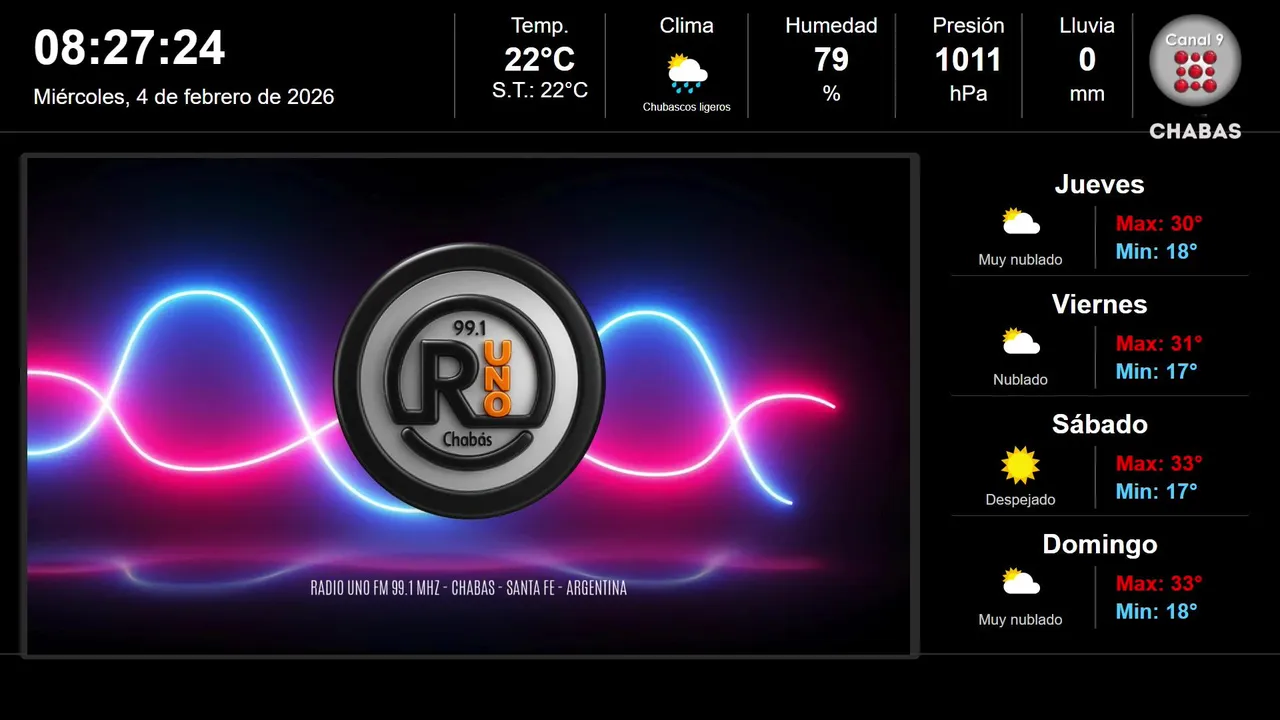Click the Nublado caption under Viernes
Viewport: 1280px width, 720px height.
click(1021, 380)
